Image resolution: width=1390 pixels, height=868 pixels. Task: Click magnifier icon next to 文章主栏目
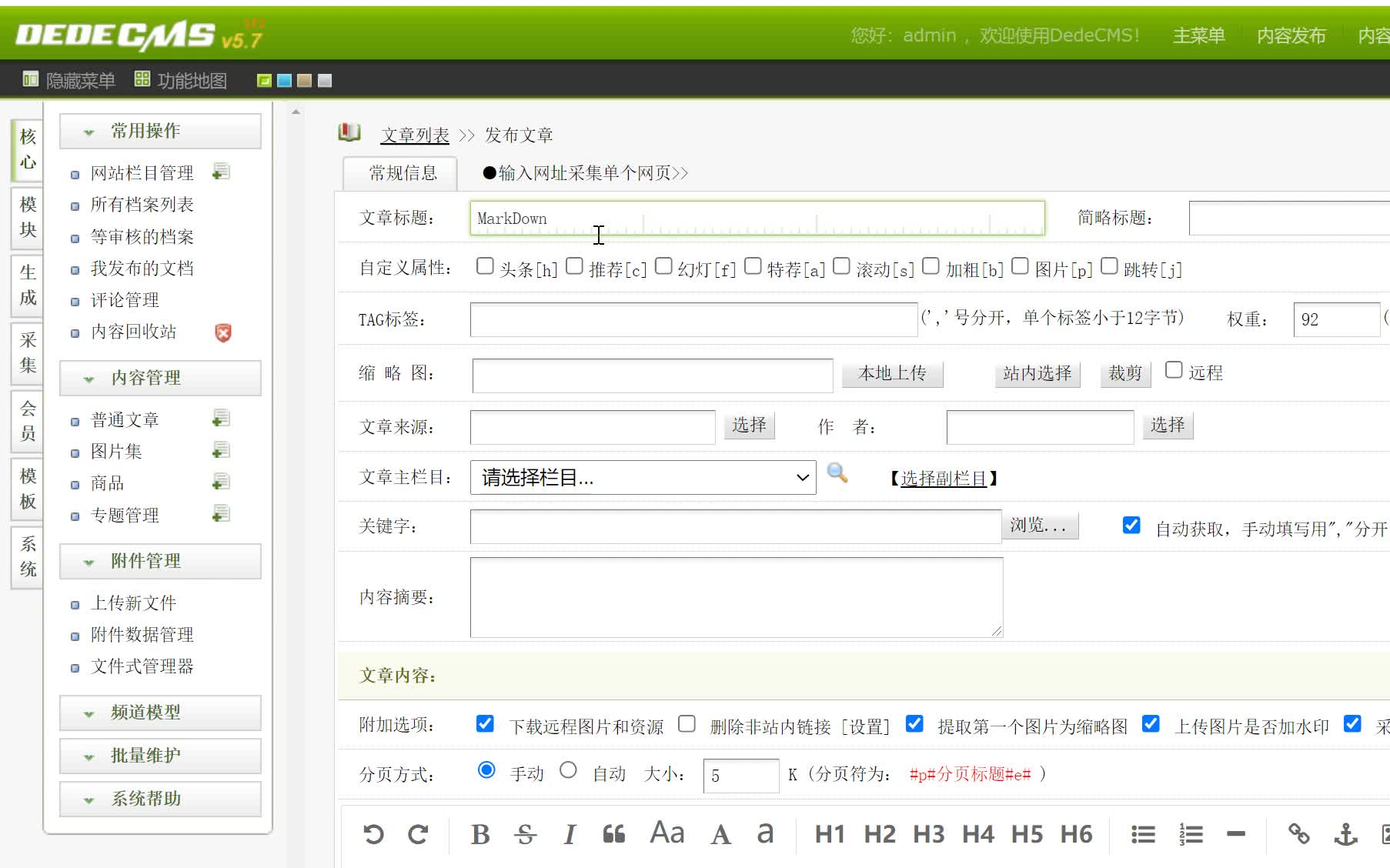click(x=837, y=473)
